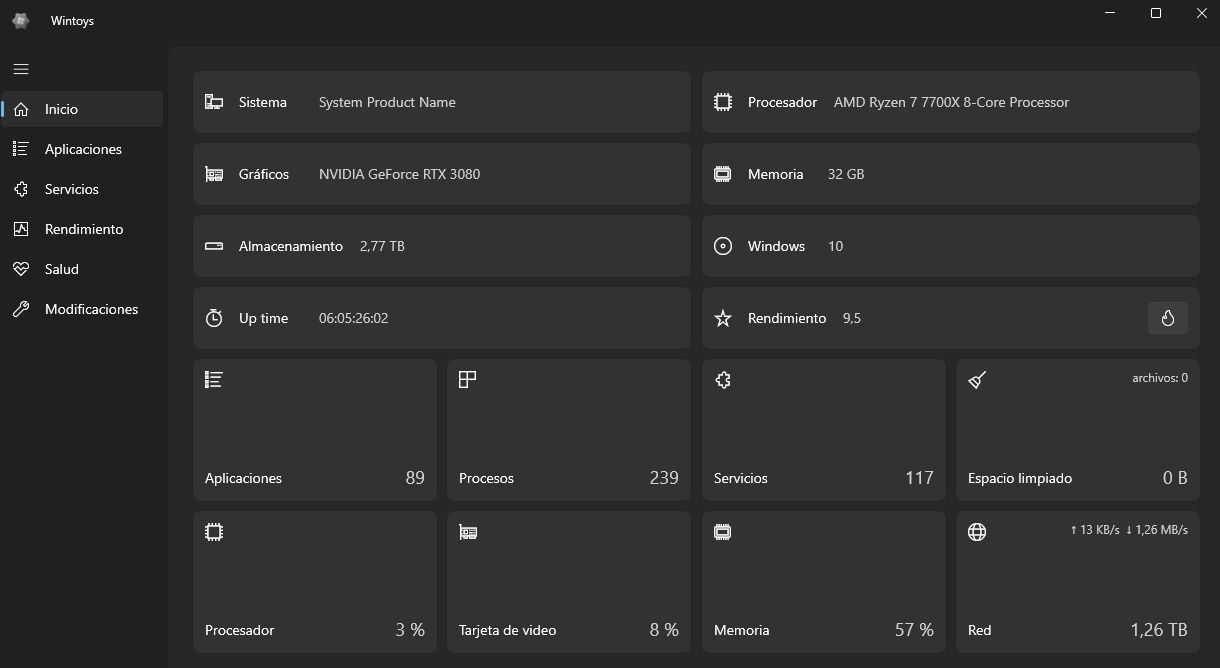The image size is (1220, 668).
Task: Click the Inicio home icon
Action: [x=21, y=109]
